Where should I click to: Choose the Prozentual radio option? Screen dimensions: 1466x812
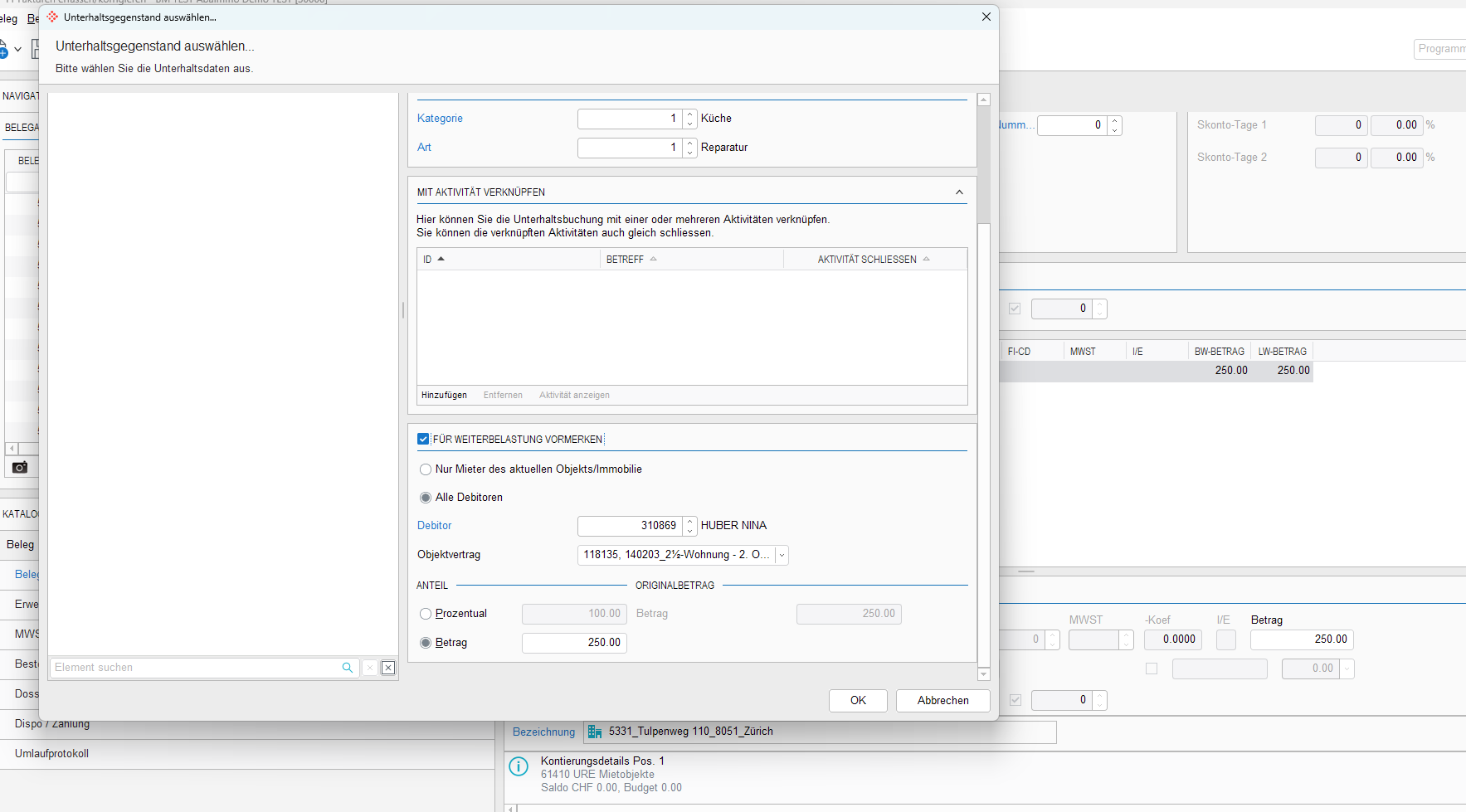coord(426,614)
